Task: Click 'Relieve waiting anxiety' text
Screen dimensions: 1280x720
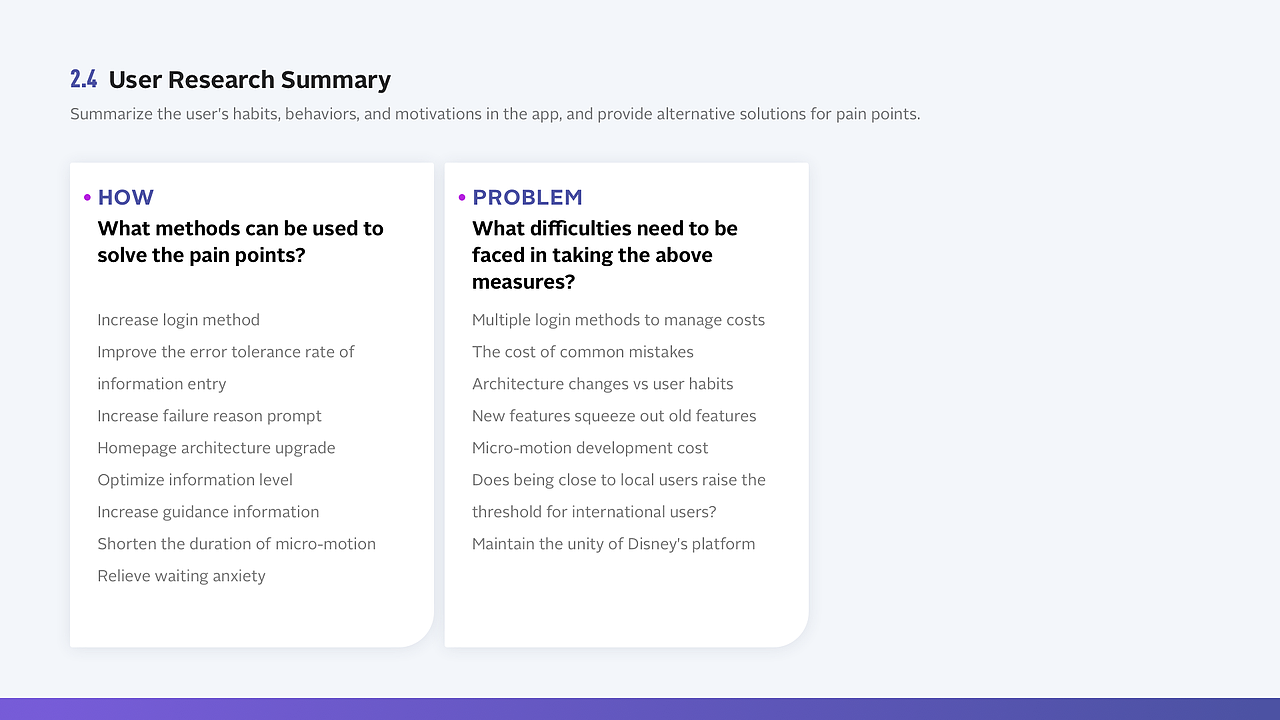Action: pos(181,576)
